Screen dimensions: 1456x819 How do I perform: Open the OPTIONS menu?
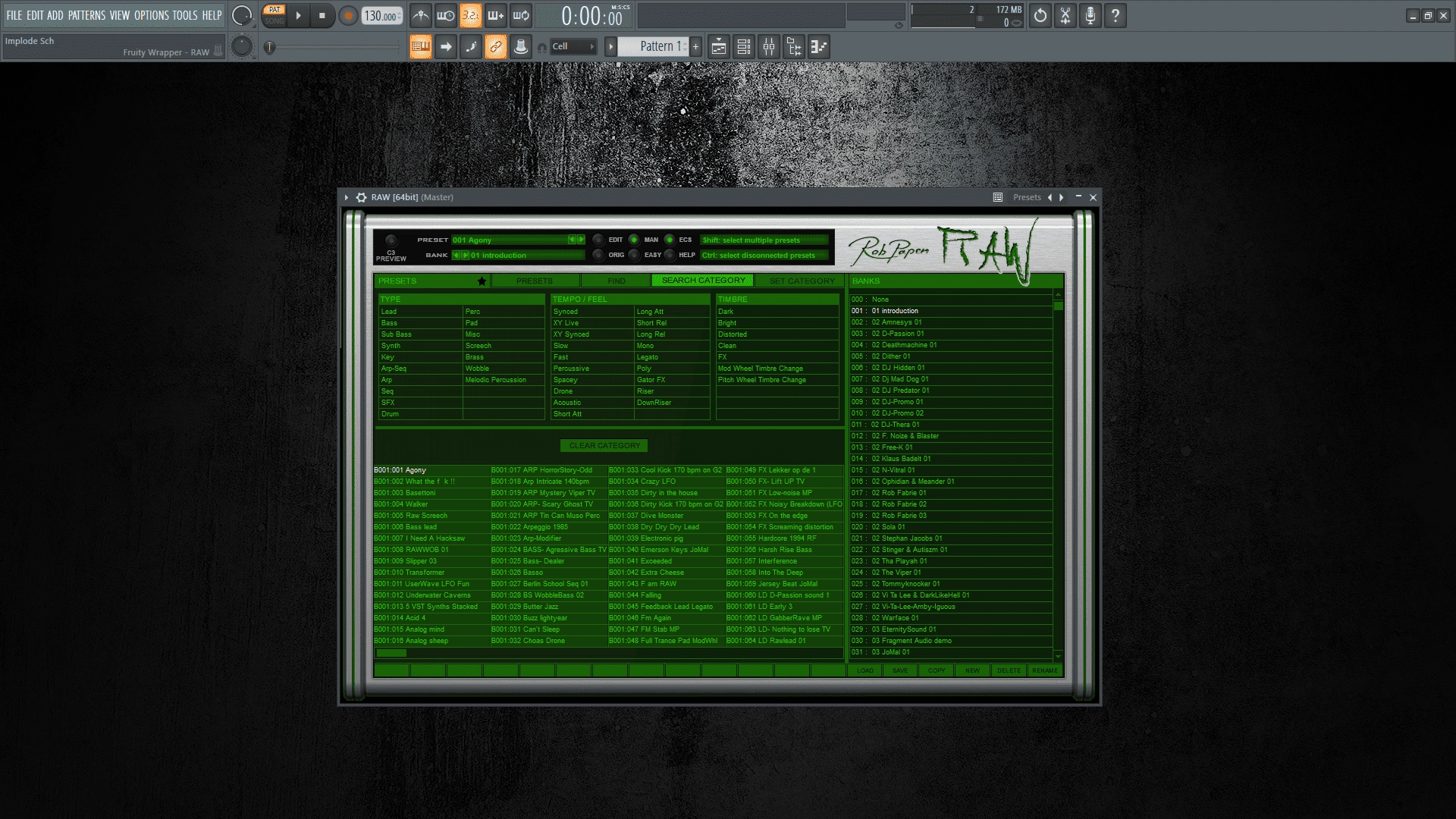point(152,15)
